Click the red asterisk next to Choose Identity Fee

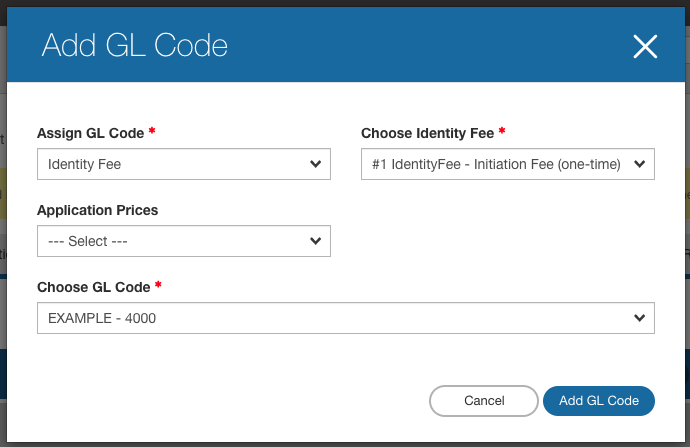(x=502, y=132)
